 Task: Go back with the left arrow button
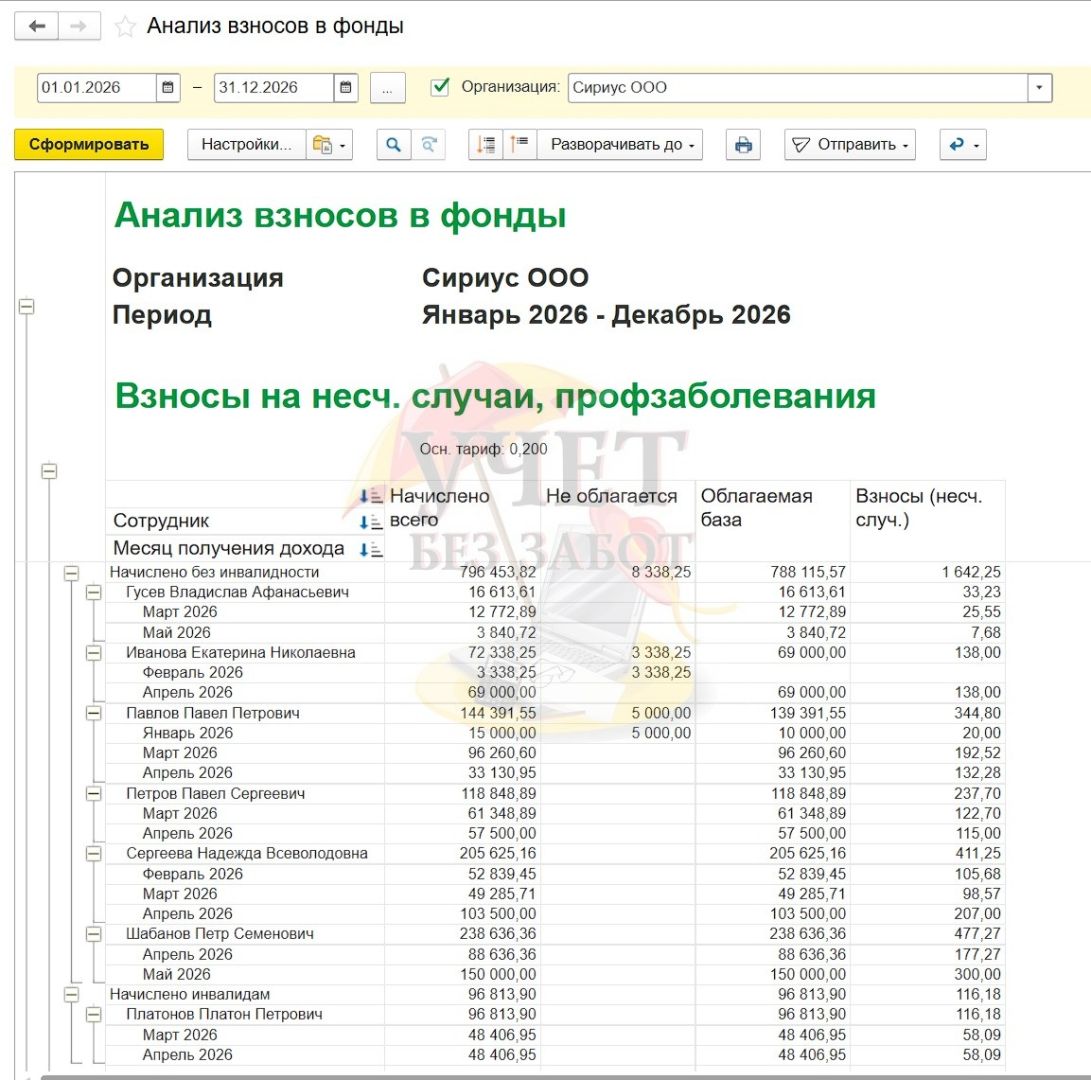(36, 26)
